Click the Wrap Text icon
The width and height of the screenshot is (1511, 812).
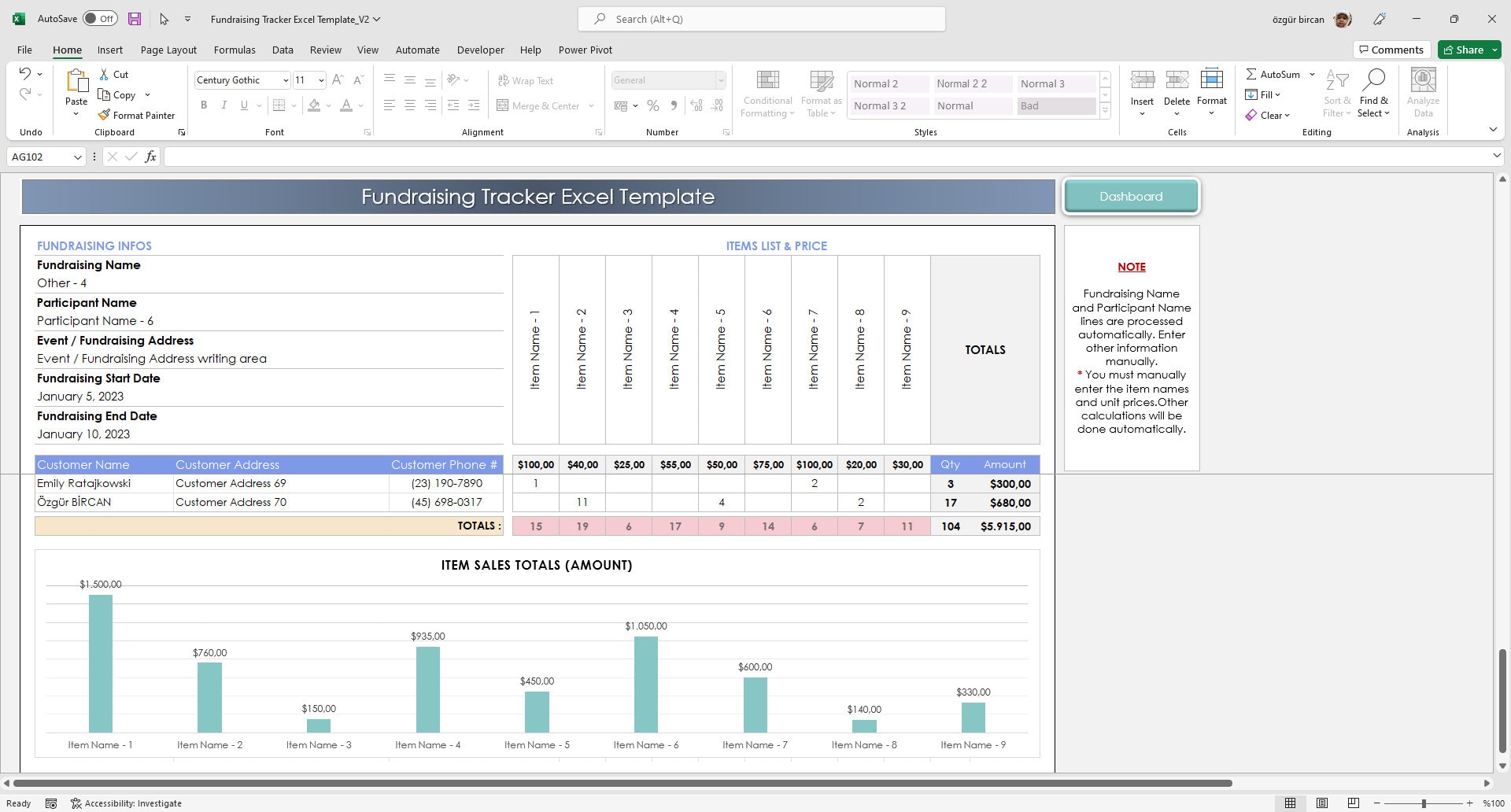pyautogui.click(x=504, y=80)
